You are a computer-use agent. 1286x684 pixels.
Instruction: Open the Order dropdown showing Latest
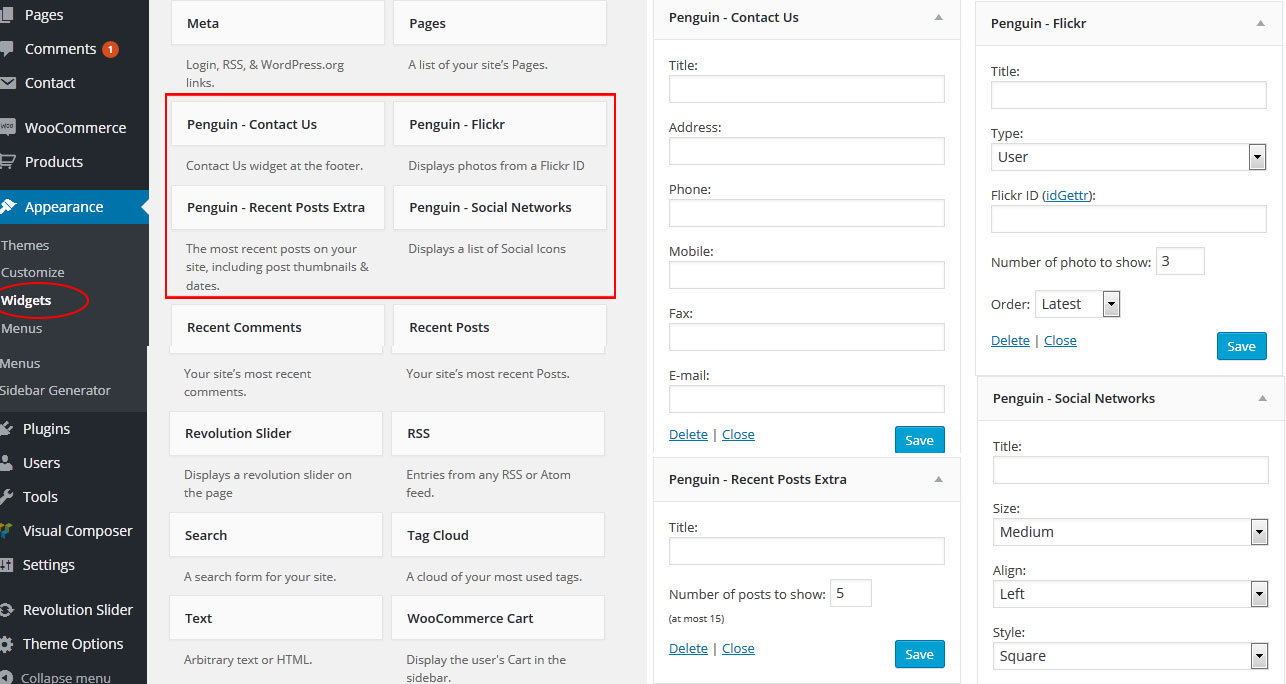pos(1077,304)
